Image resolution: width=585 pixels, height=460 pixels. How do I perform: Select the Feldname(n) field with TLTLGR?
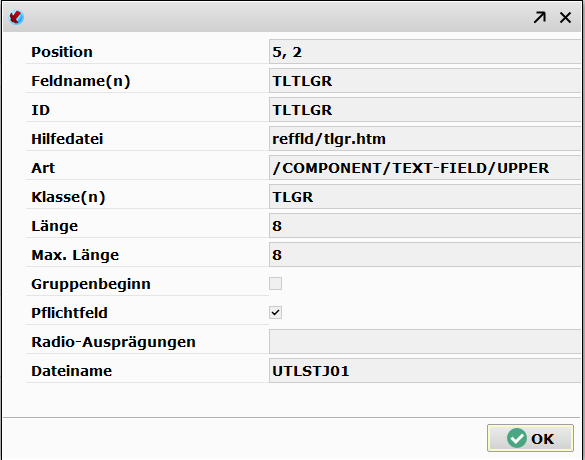click(425, 81)
